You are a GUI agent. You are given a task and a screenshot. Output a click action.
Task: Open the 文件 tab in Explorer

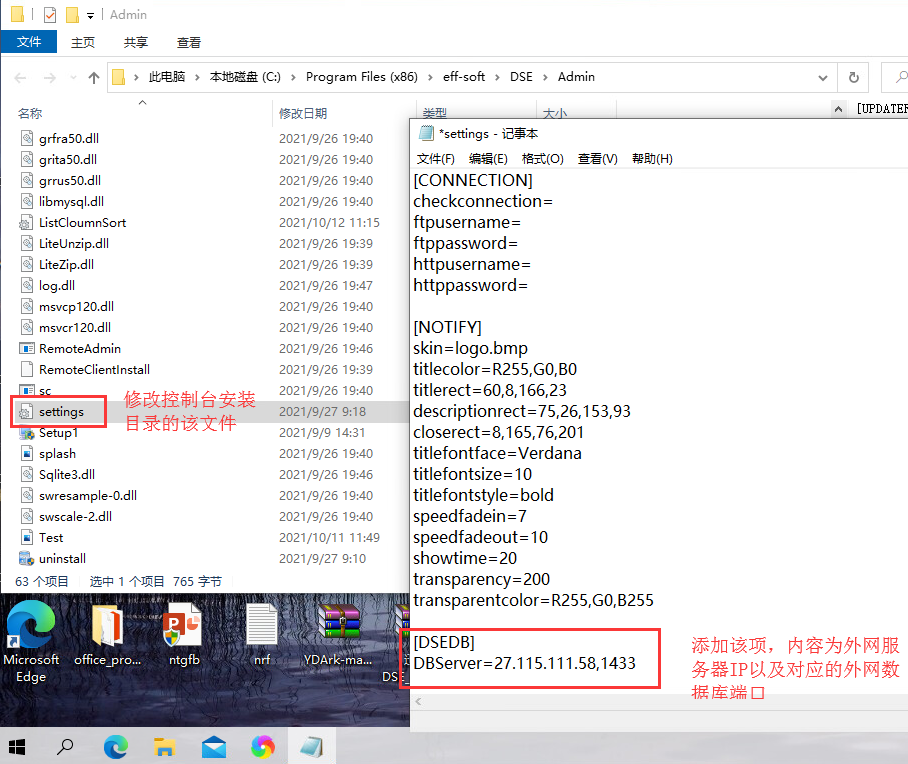(29, 42)
